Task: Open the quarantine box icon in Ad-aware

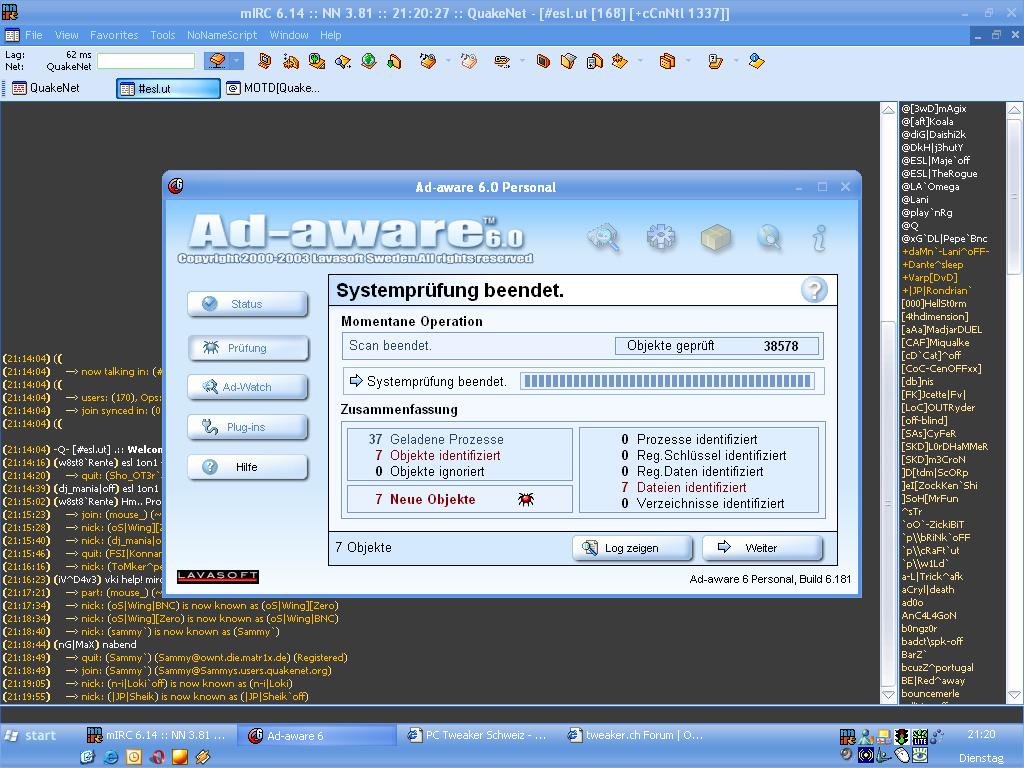Action: (715, 238)
